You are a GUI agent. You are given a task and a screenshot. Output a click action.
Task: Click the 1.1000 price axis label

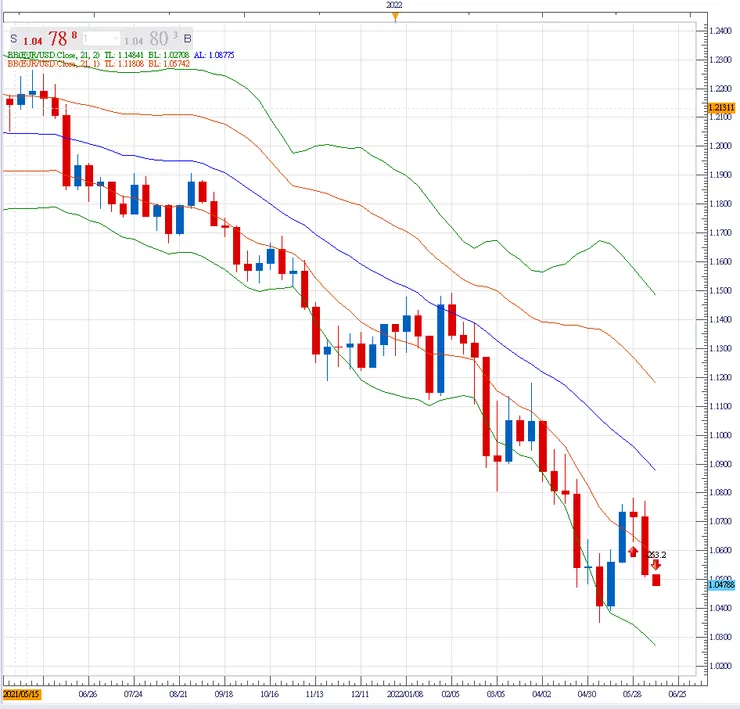coord(721,435)
